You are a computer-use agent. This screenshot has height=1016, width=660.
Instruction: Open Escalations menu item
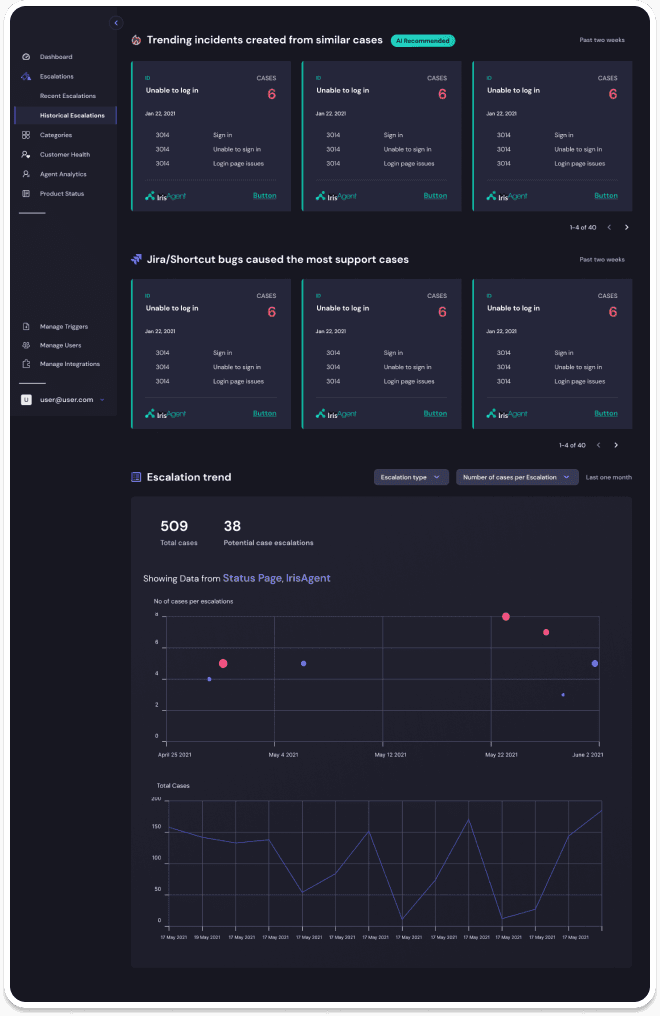pos(56,76)
